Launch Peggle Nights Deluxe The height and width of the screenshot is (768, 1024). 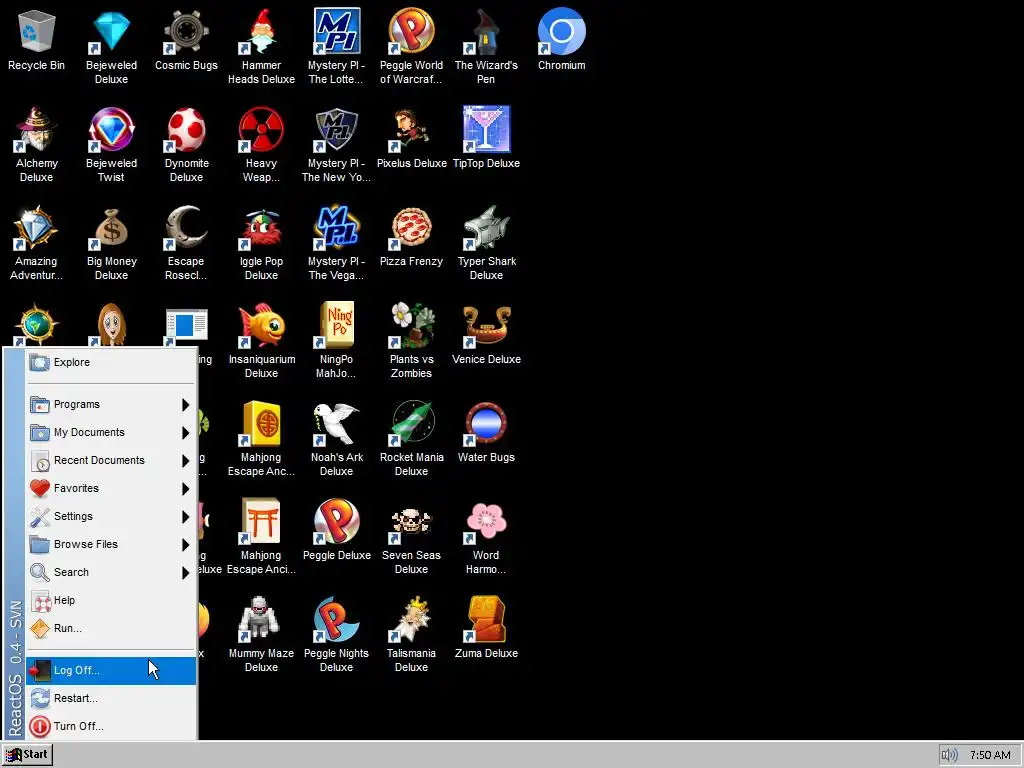[x=336, y=619]
